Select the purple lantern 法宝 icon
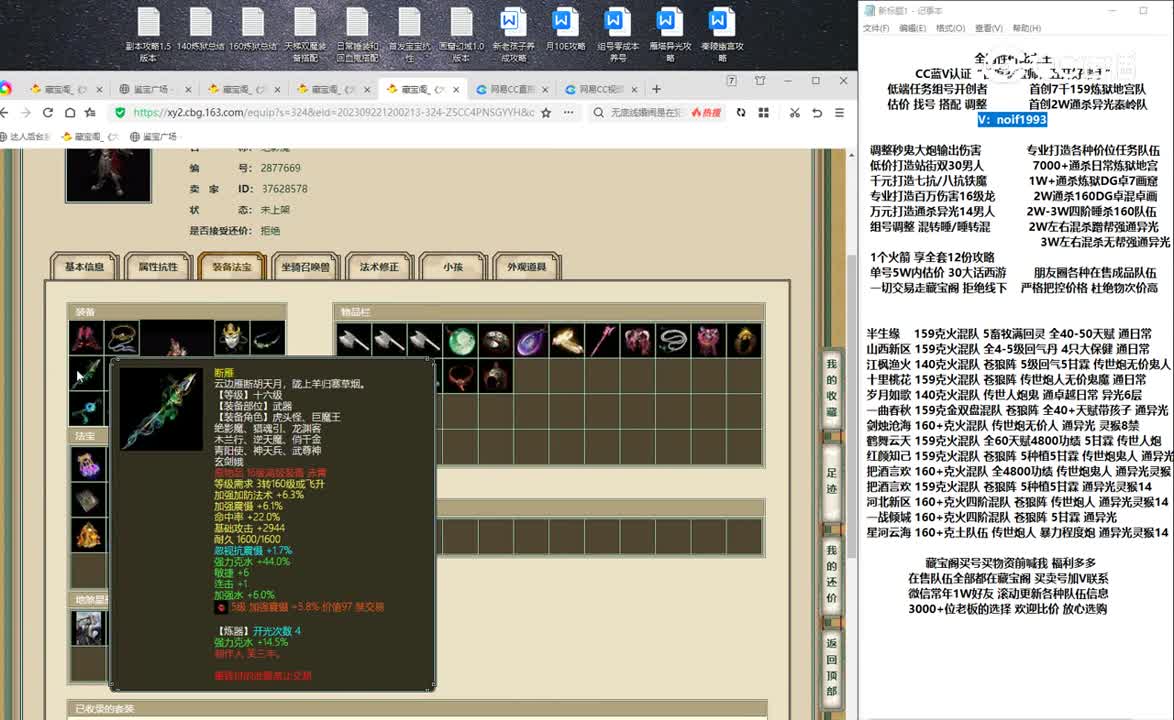 click(x=88, y=465)
